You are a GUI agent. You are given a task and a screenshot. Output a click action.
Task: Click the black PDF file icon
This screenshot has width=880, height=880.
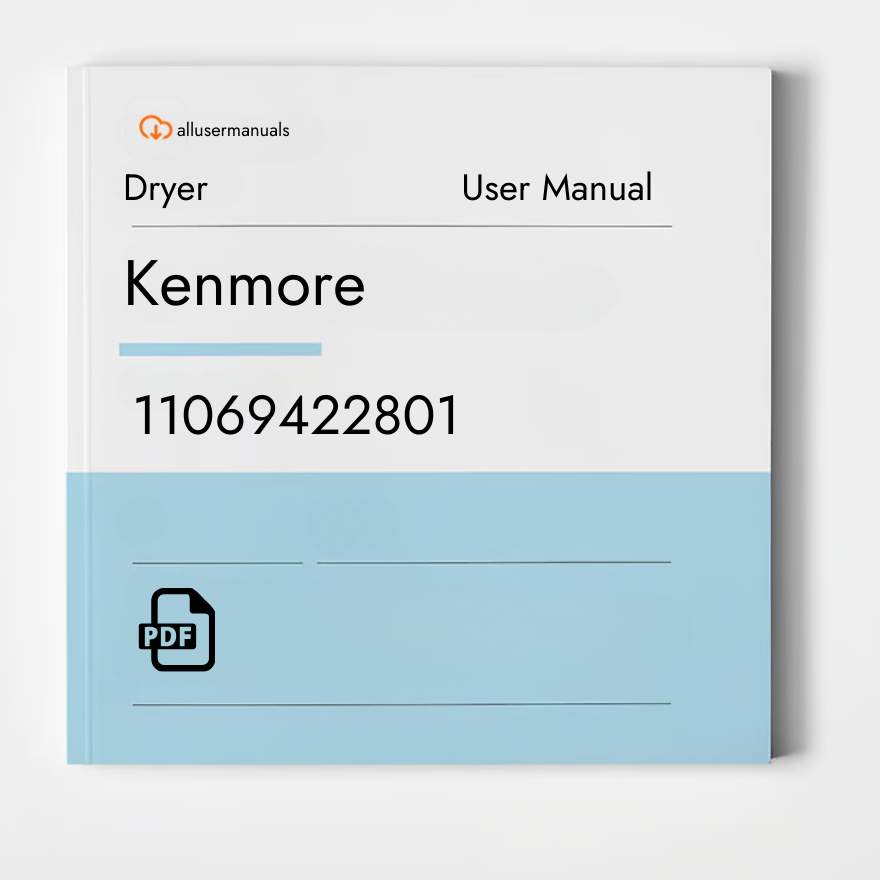(x=177, y=629)
